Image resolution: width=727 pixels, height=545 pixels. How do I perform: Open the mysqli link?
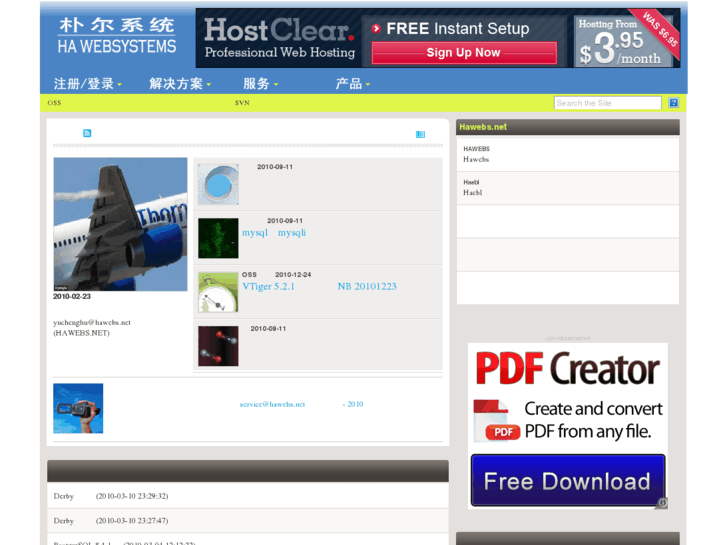tap(292, 232)
